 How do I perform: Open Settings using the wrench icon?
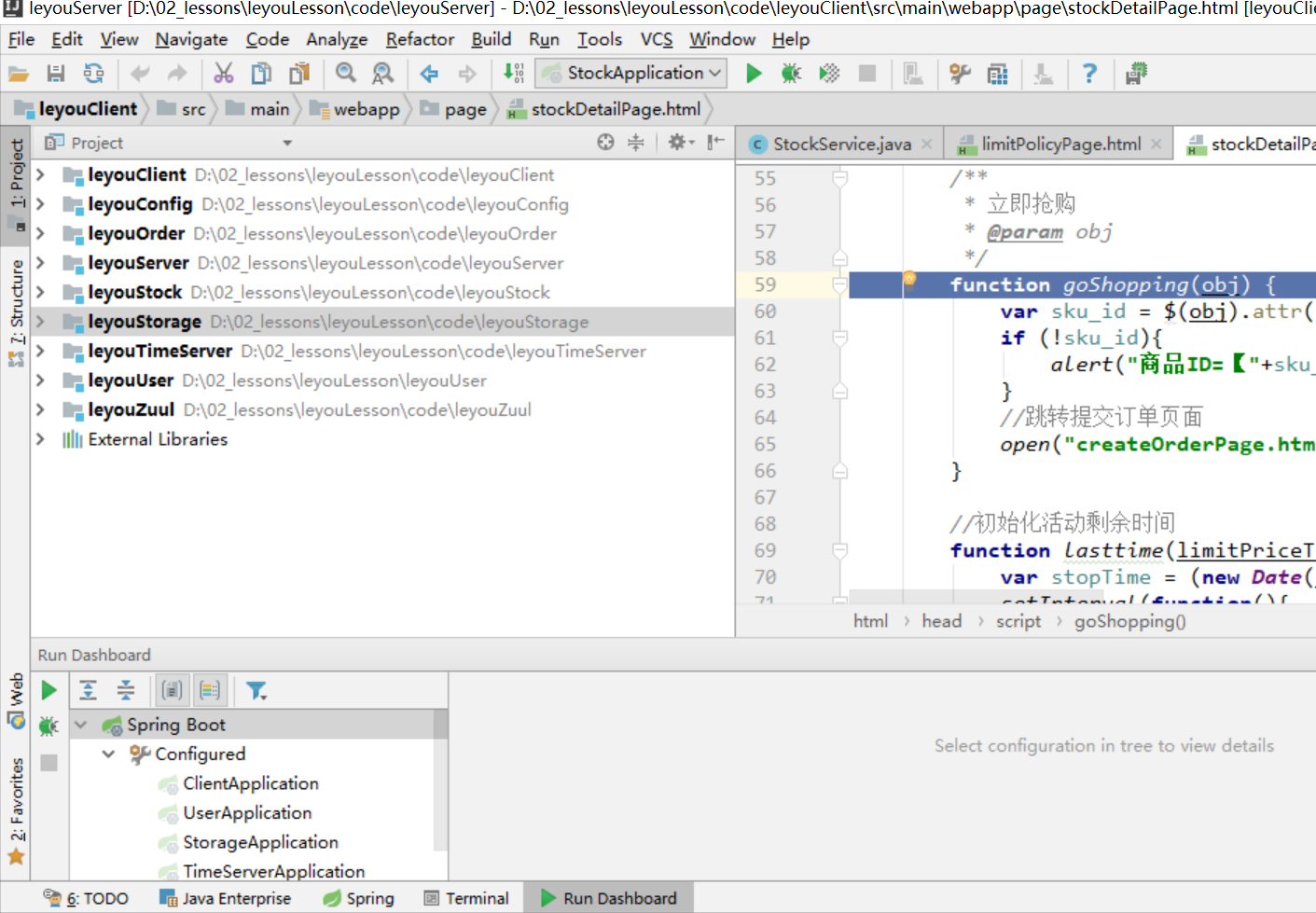[960, 74]
